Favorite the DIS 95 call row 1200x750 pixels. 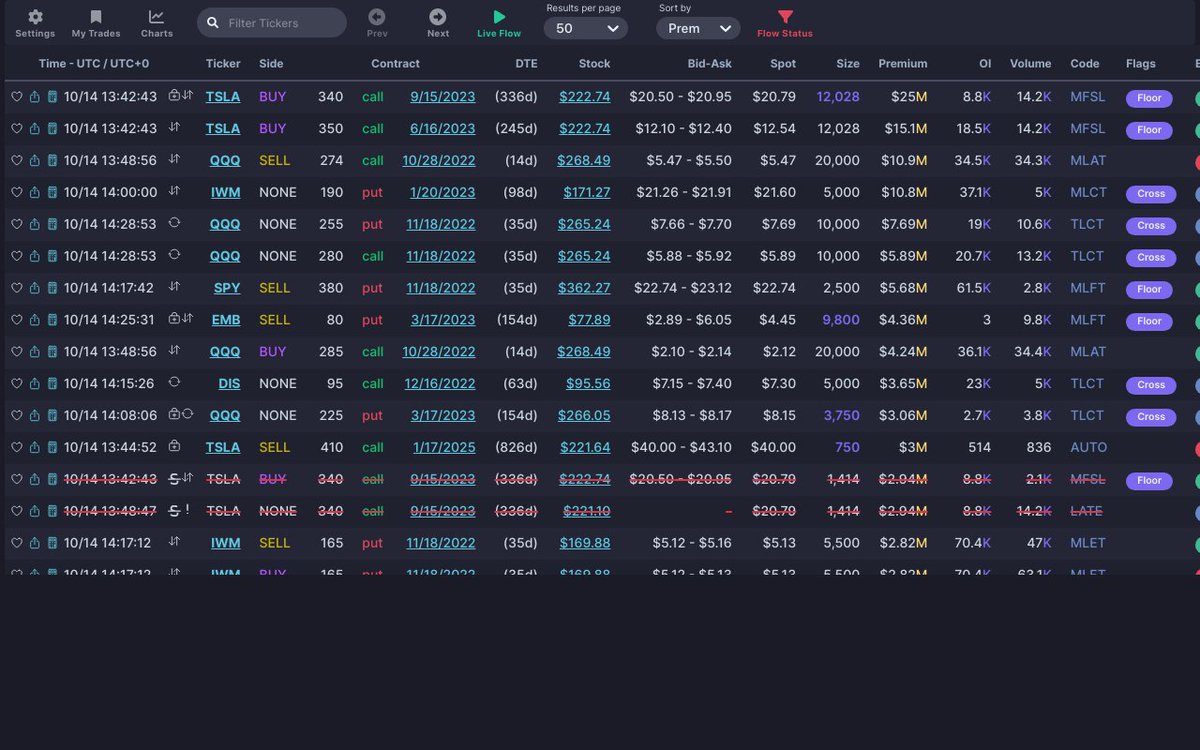pyautogui.click(x=17, y=384)
